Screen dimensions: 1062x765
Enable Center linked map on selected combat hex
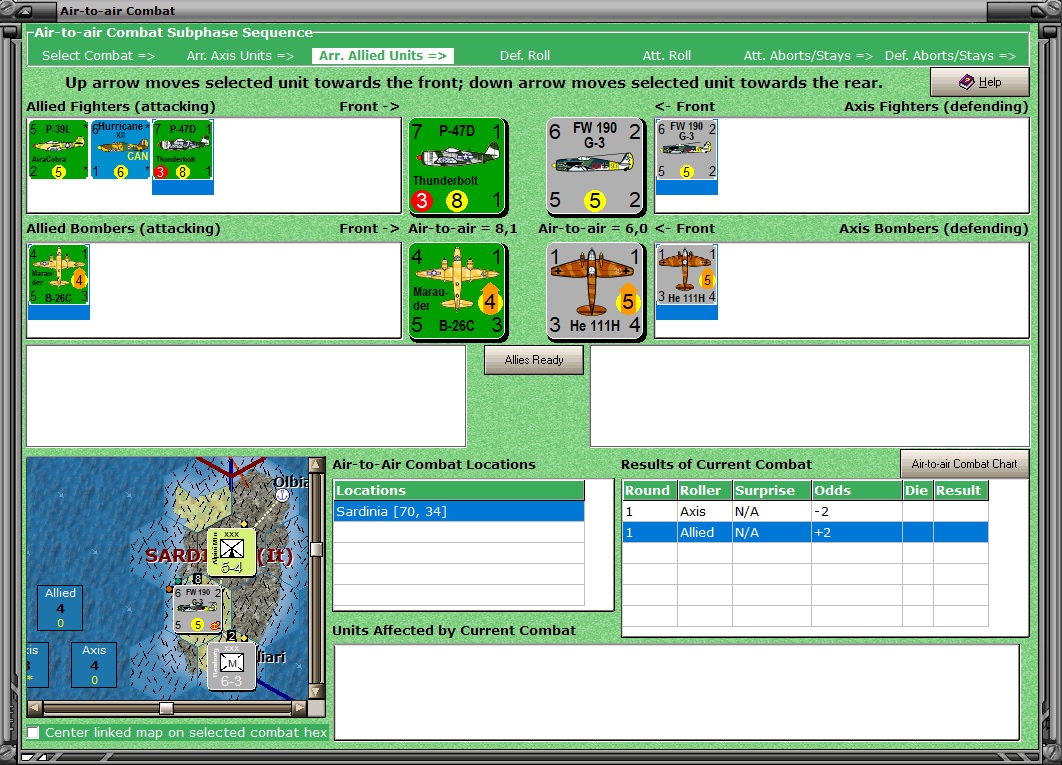pyautogui.click(x=33, y=732)
